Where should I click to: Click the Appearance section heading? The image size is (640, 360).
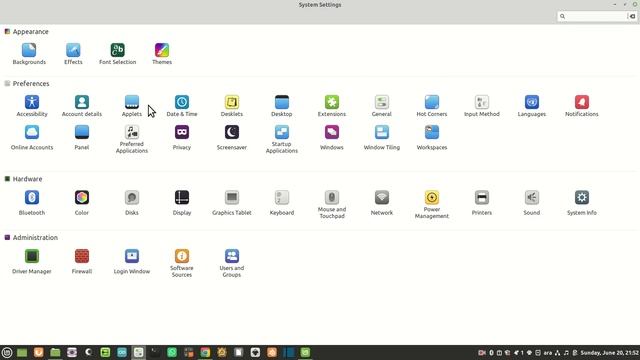click(x=30, y=31)
